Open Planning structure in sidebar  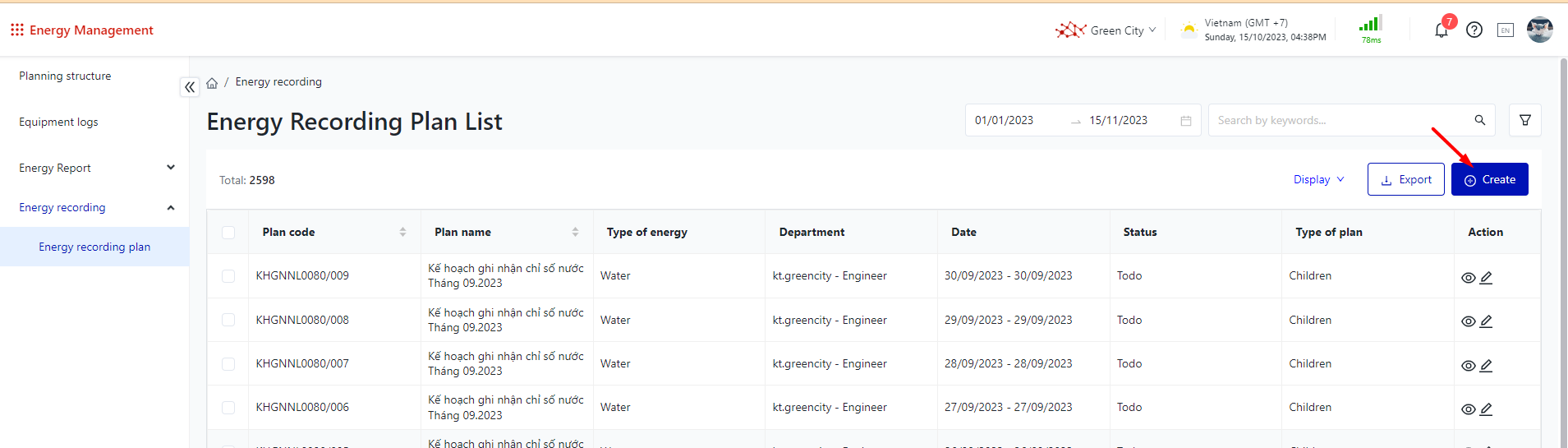tap(65, 76)
